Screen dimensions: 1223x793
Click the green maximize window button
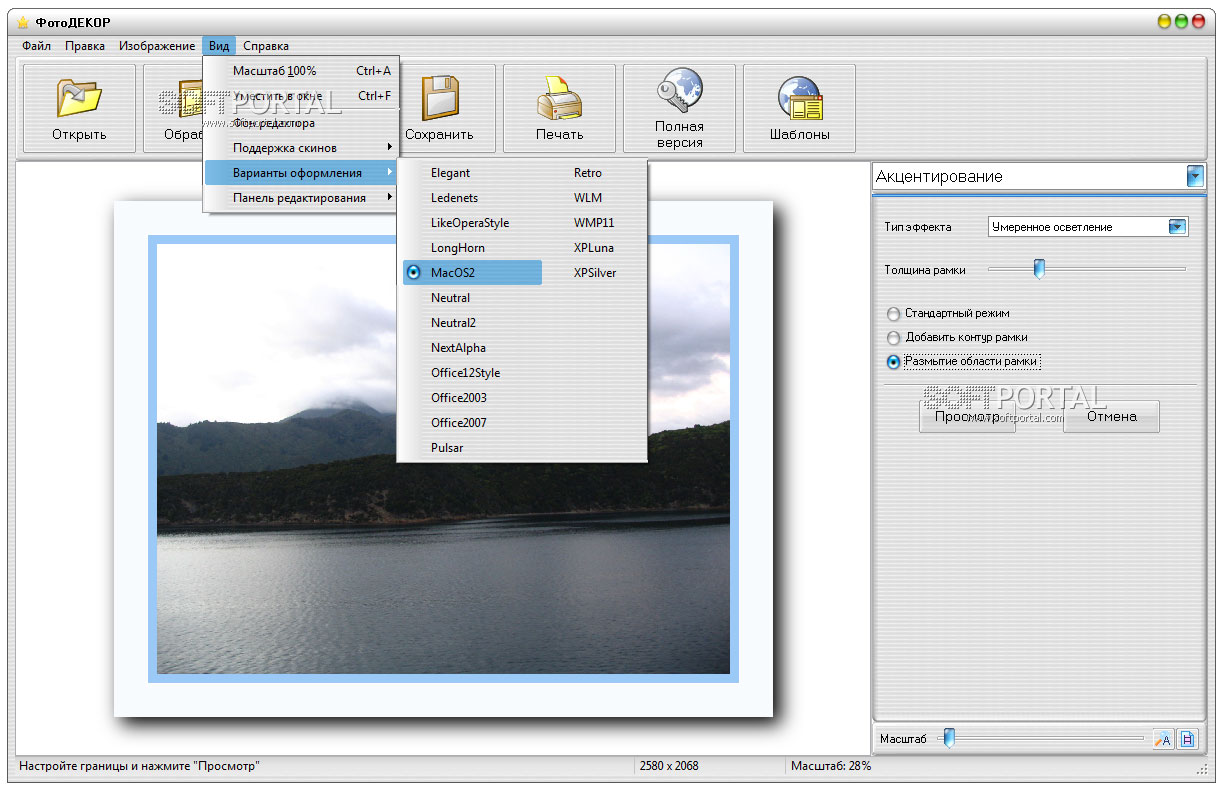1181,21
